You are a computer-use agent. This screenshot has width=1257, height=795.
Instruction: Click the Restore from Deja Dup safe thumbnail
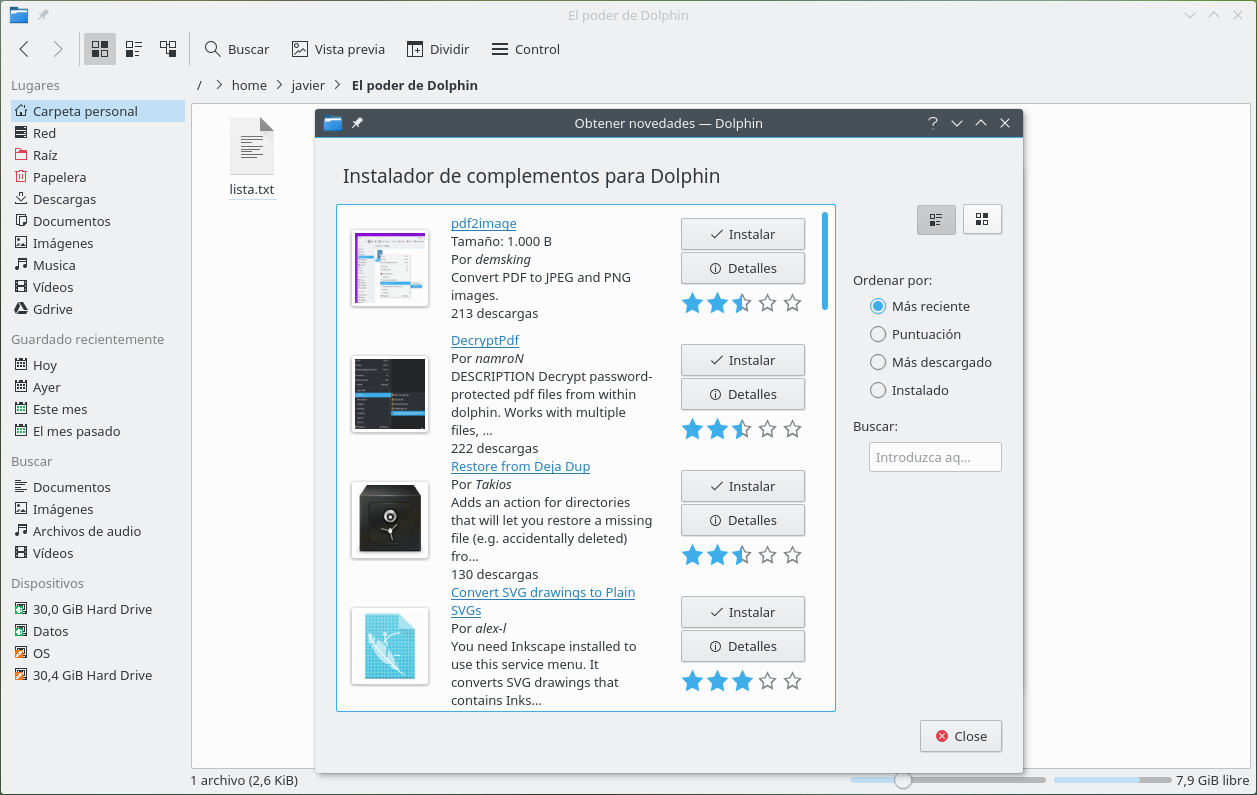point(390,520)
